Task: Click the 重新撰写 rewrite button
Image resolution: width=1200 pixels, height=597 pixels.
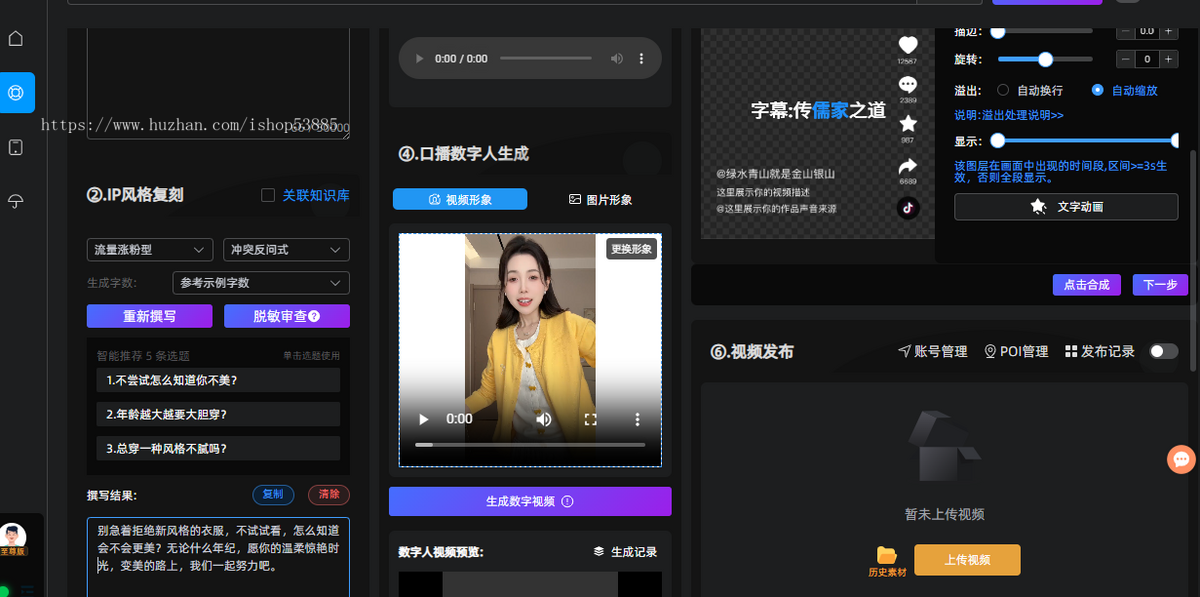Action: (150, 316)
